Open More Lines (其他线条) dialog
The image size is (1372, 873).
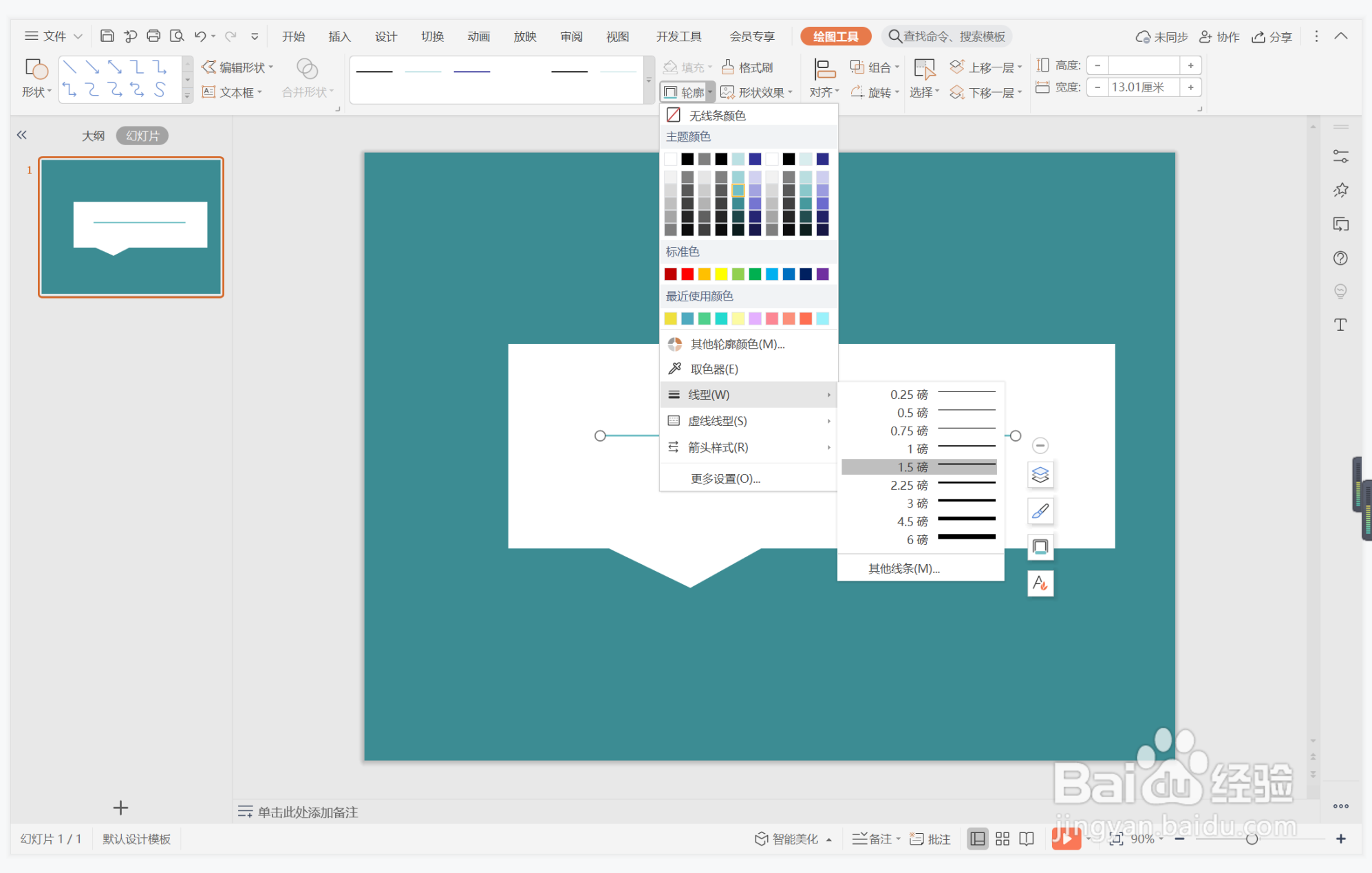(903, 568)
